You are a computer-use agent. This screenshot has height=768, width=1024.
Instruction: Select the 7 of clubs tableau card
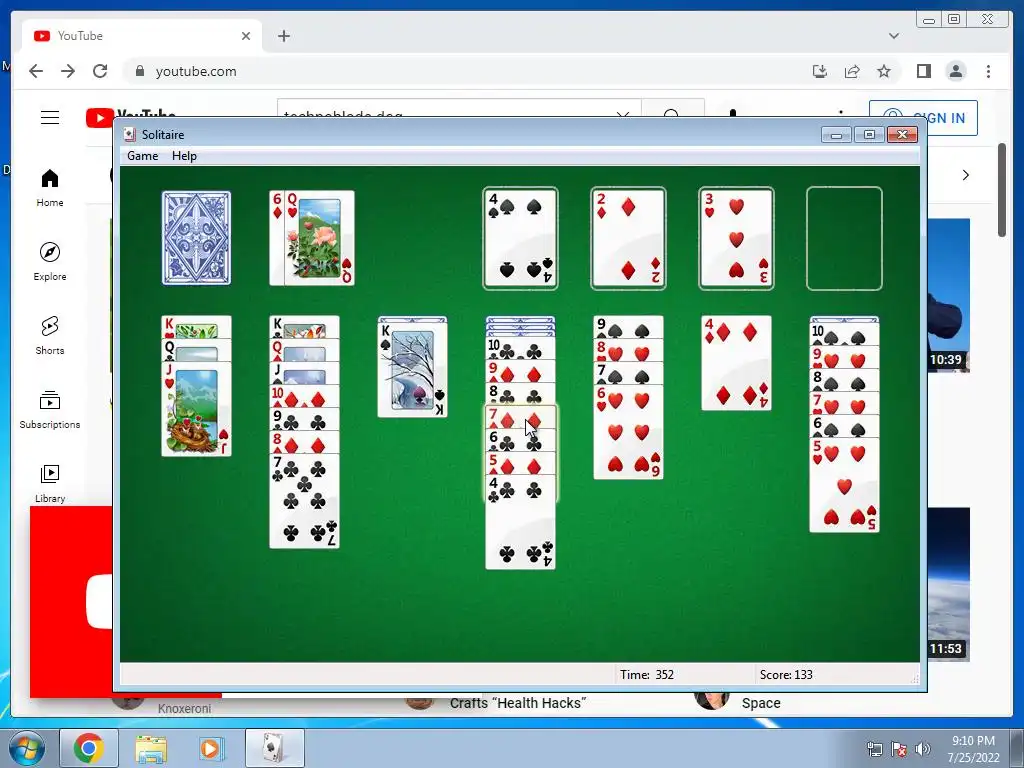click(304, 501)
